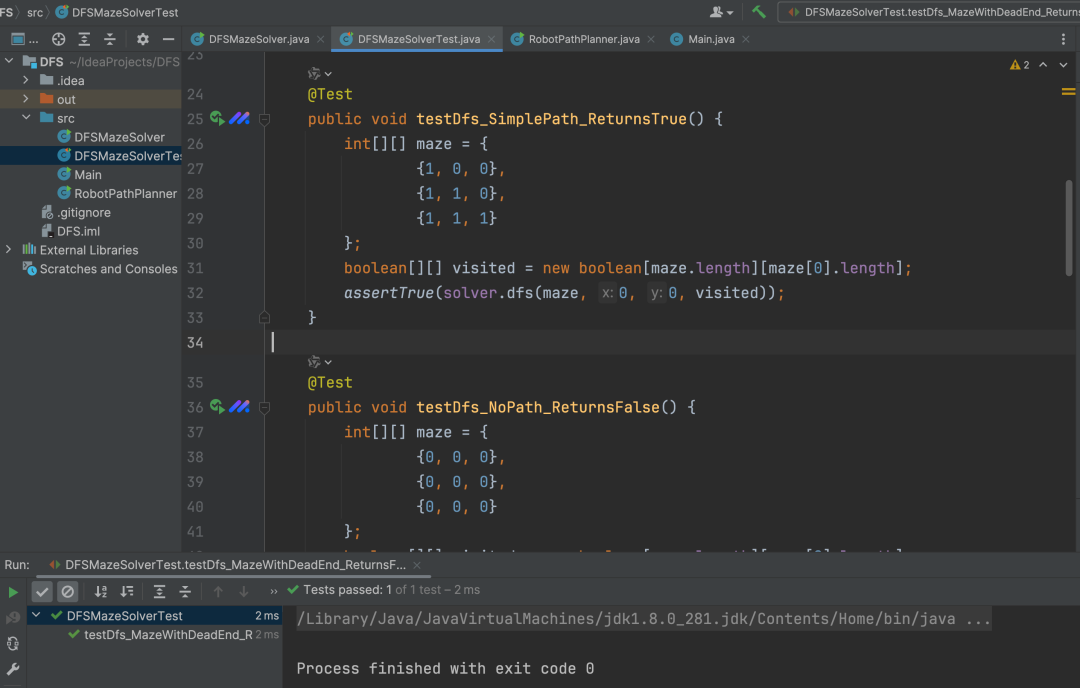Run testDfs_SimplePath_ReturnsTrue from gutter icon
The height and width of the screenshot is (688, 1080).
[218, 119]
